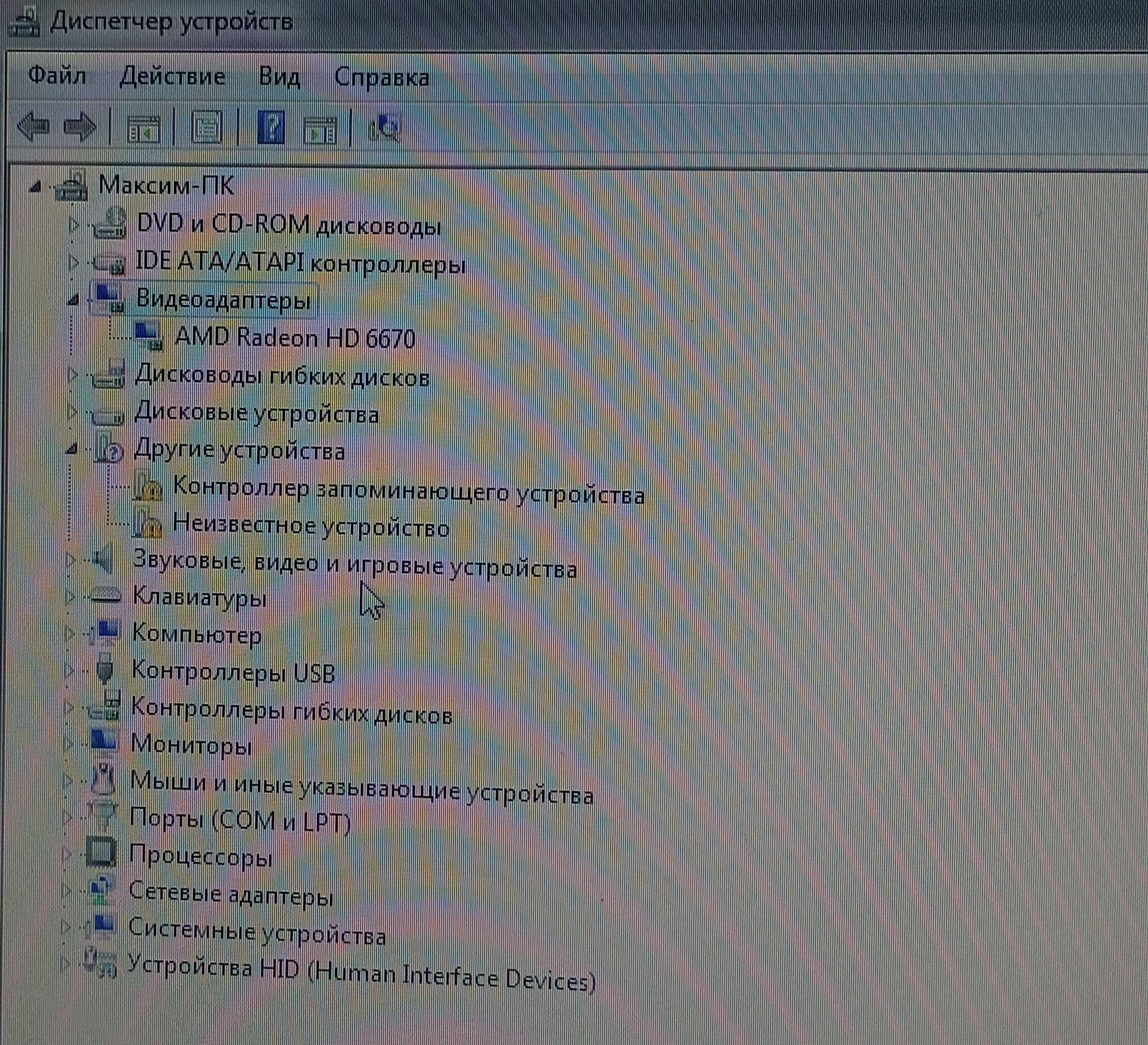
Task: Click the Максим-ПК computer icon
Action: pos(72,185)
